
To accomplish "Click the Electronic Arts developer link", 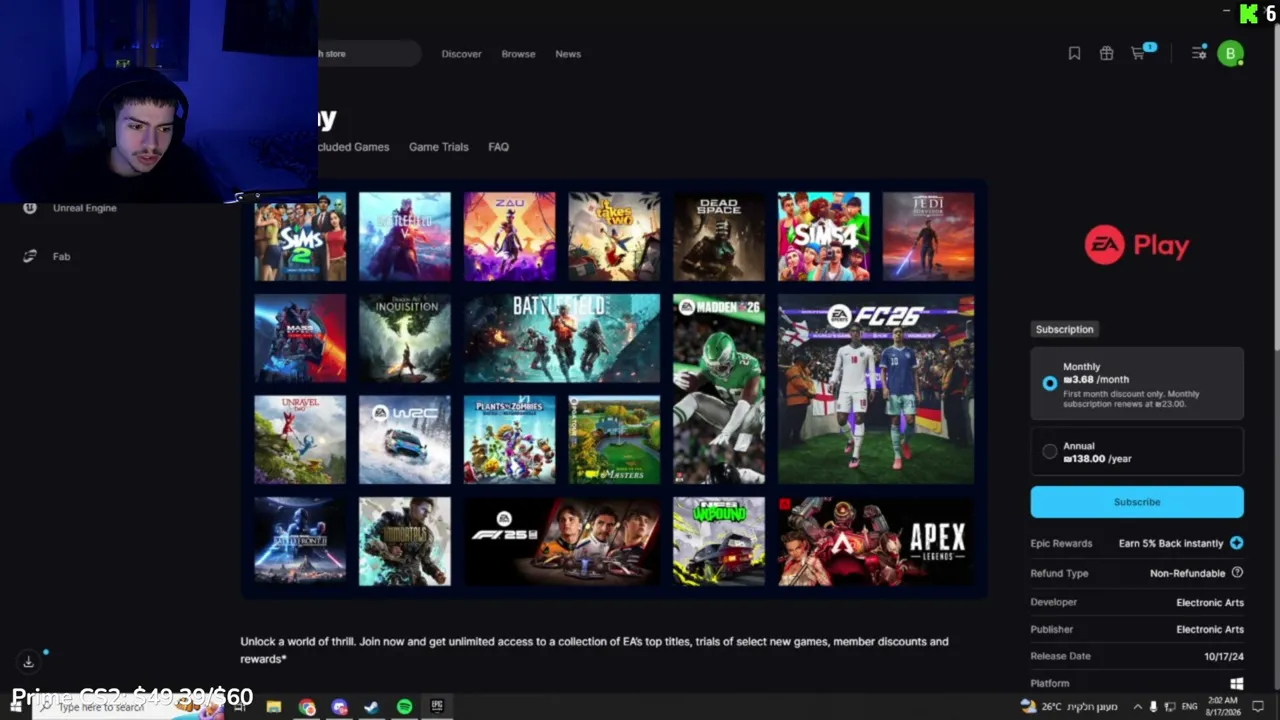I will pyautogui.click(x=1210, y=602).
